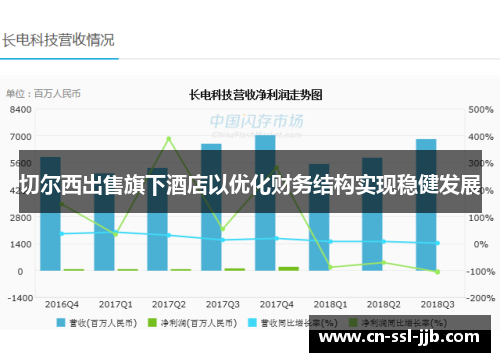Viewport: 500px width, 362px height.
Task: Click the 8400 left axis value
Action: click(21, 110)
